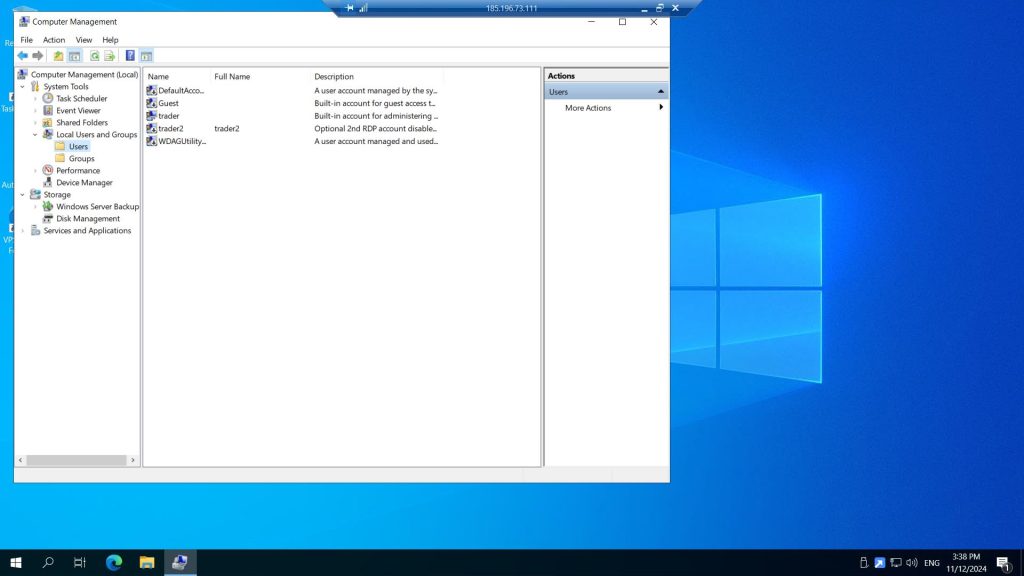The image size is (1024, 576).
Task: Open Help via the blue question-mark icon
Action: pyautogui.click(x=130, y=56)
